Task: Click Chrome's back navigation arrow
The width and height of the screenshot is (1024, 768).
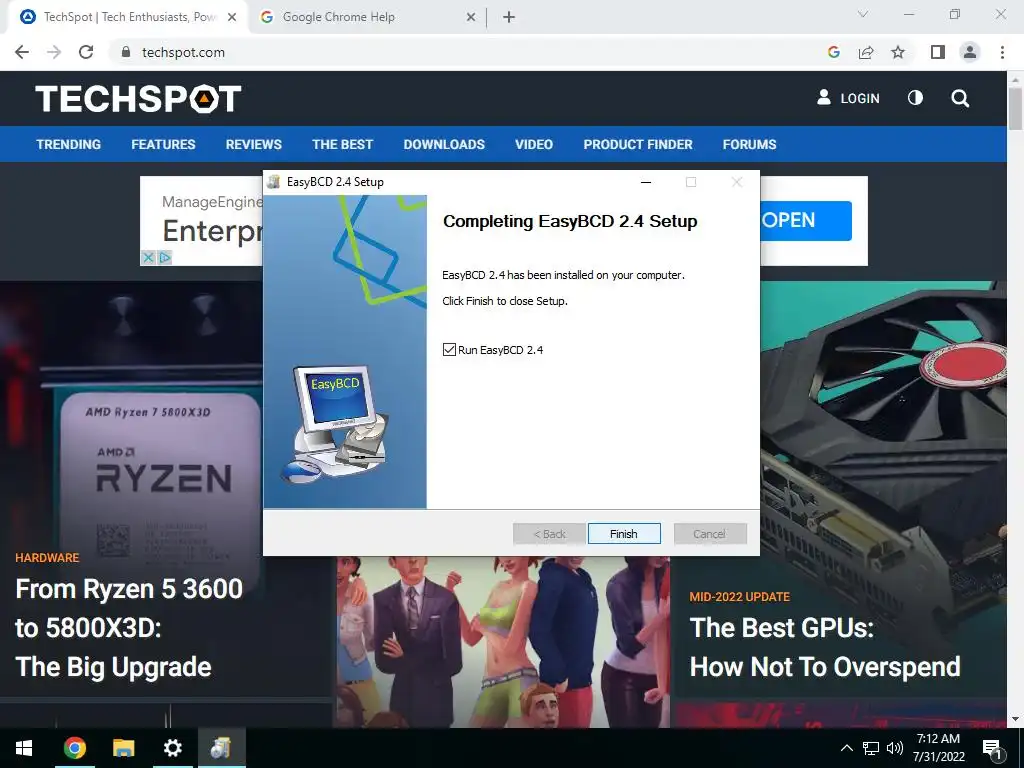Action: tap(22, 52)
